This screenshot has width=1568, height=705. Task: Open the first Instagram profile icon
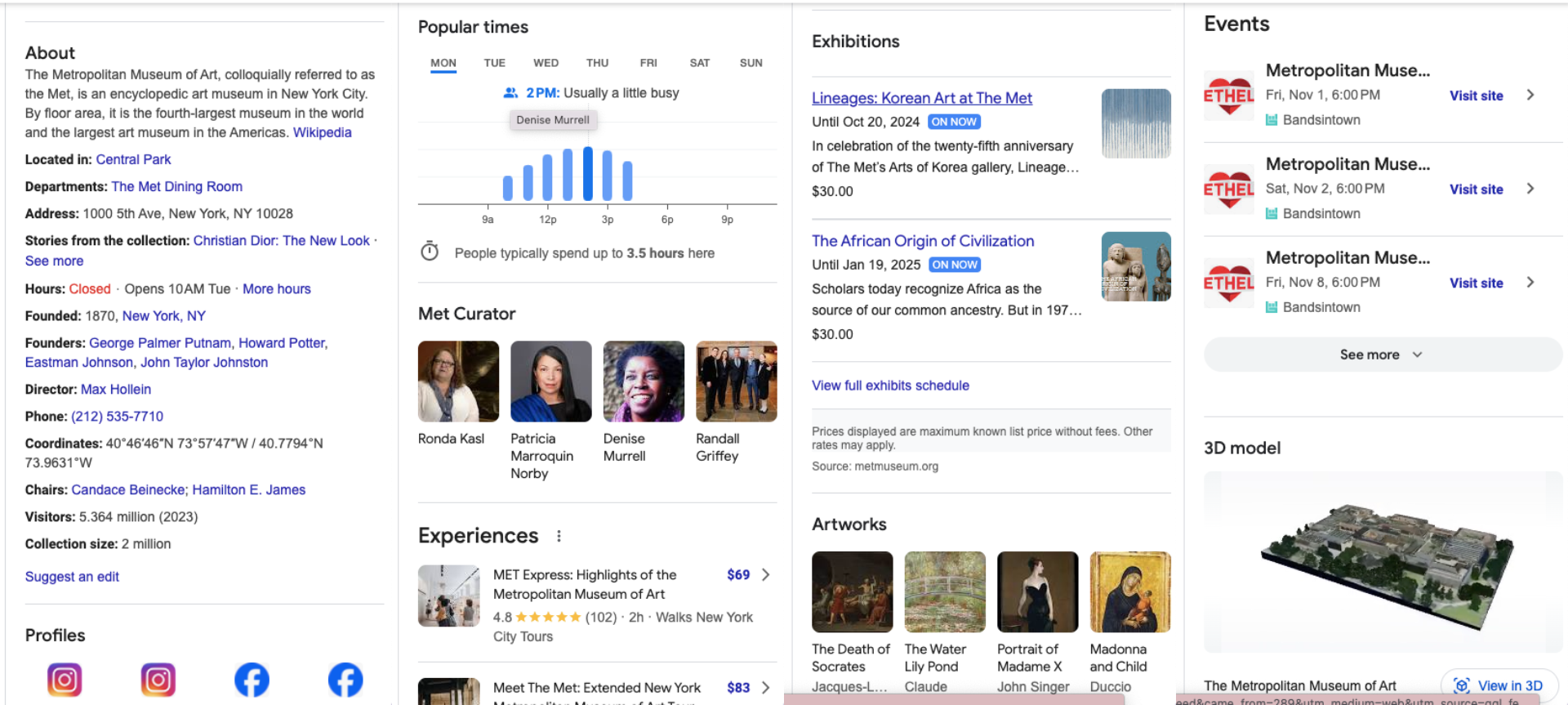point(65,680)
